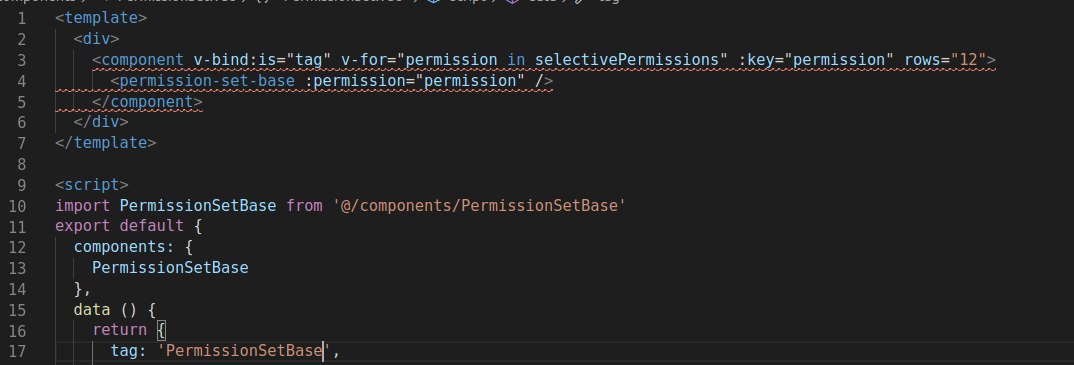Click line number 1 in the gutter

point(22,18)
